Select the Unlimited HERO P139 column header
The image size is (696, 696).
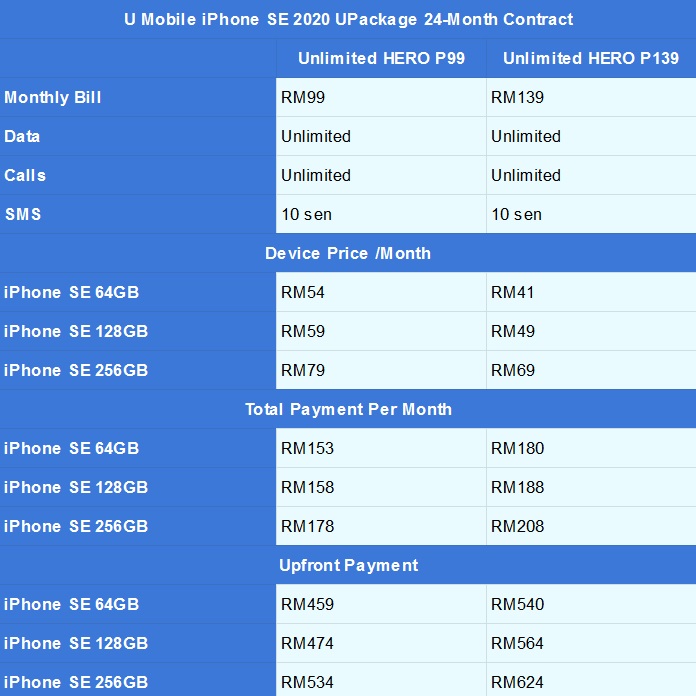(x=591, y=58)
